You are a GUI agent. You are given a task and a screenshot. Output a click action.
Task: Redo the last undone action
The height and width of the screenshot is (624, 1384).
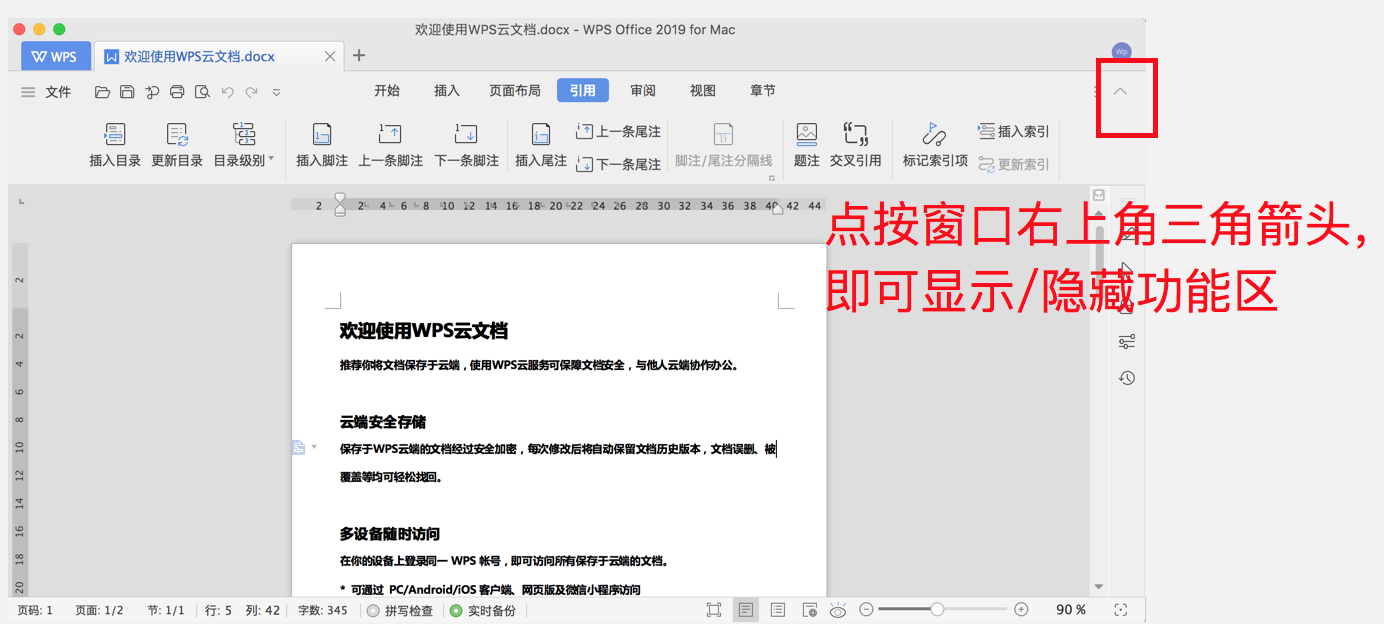click(x=251, y=92)
